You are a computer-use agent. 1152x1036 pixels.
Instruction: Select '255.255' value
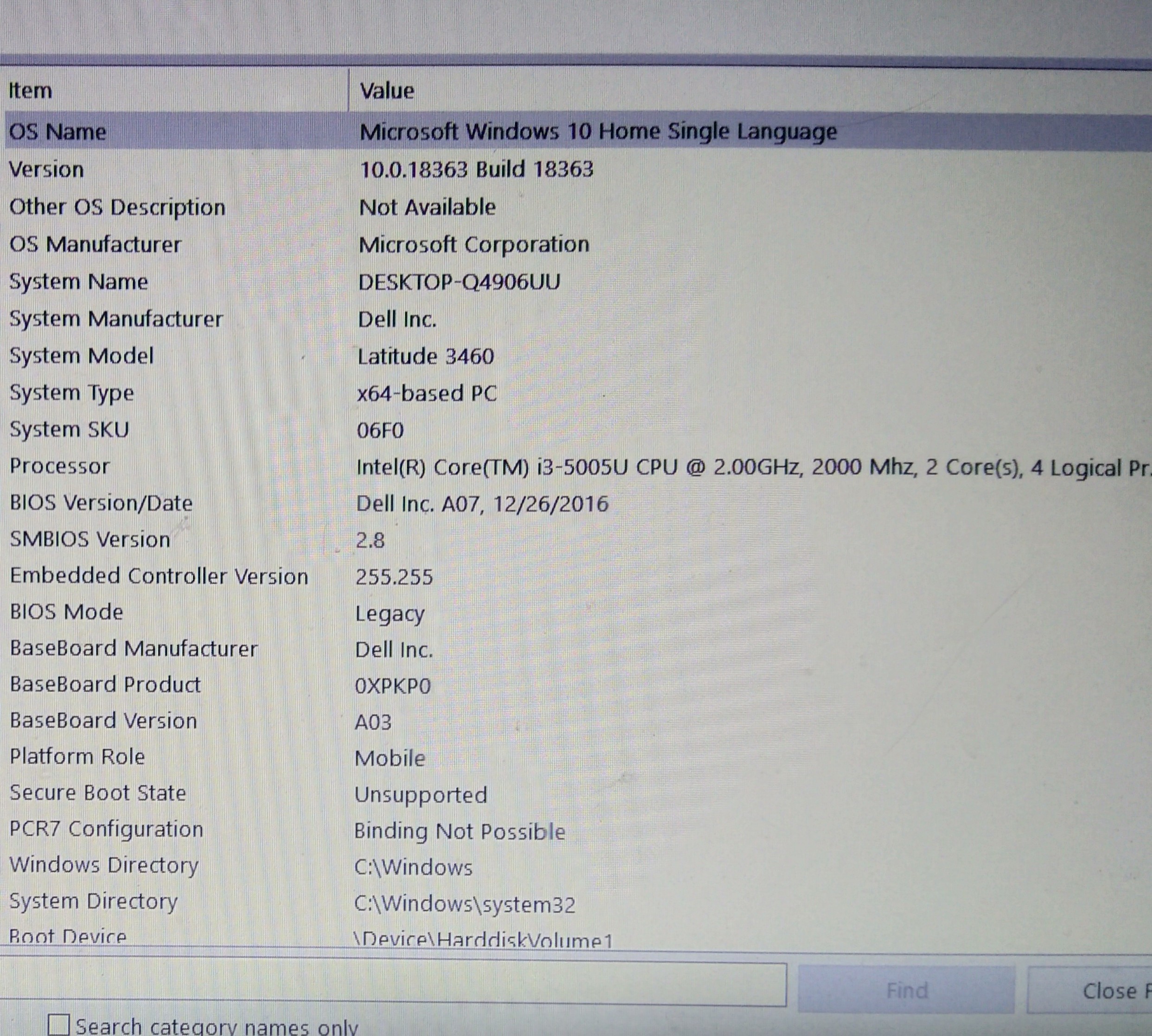tap(394, 577)
